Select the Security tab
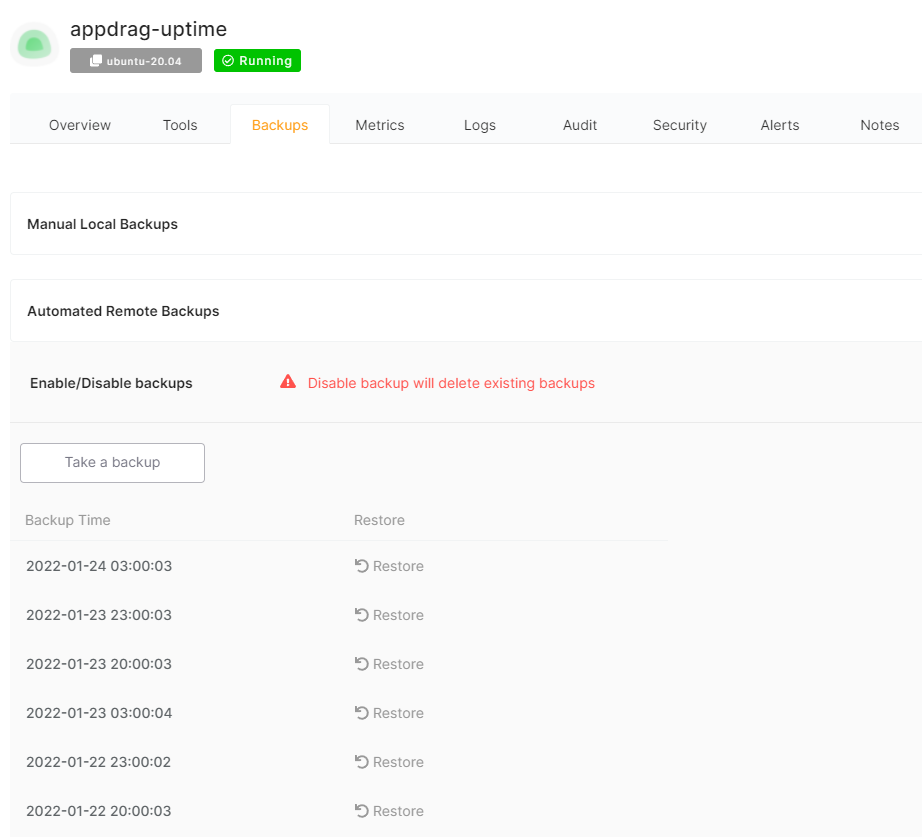The image size is (922, 837). 680,125
